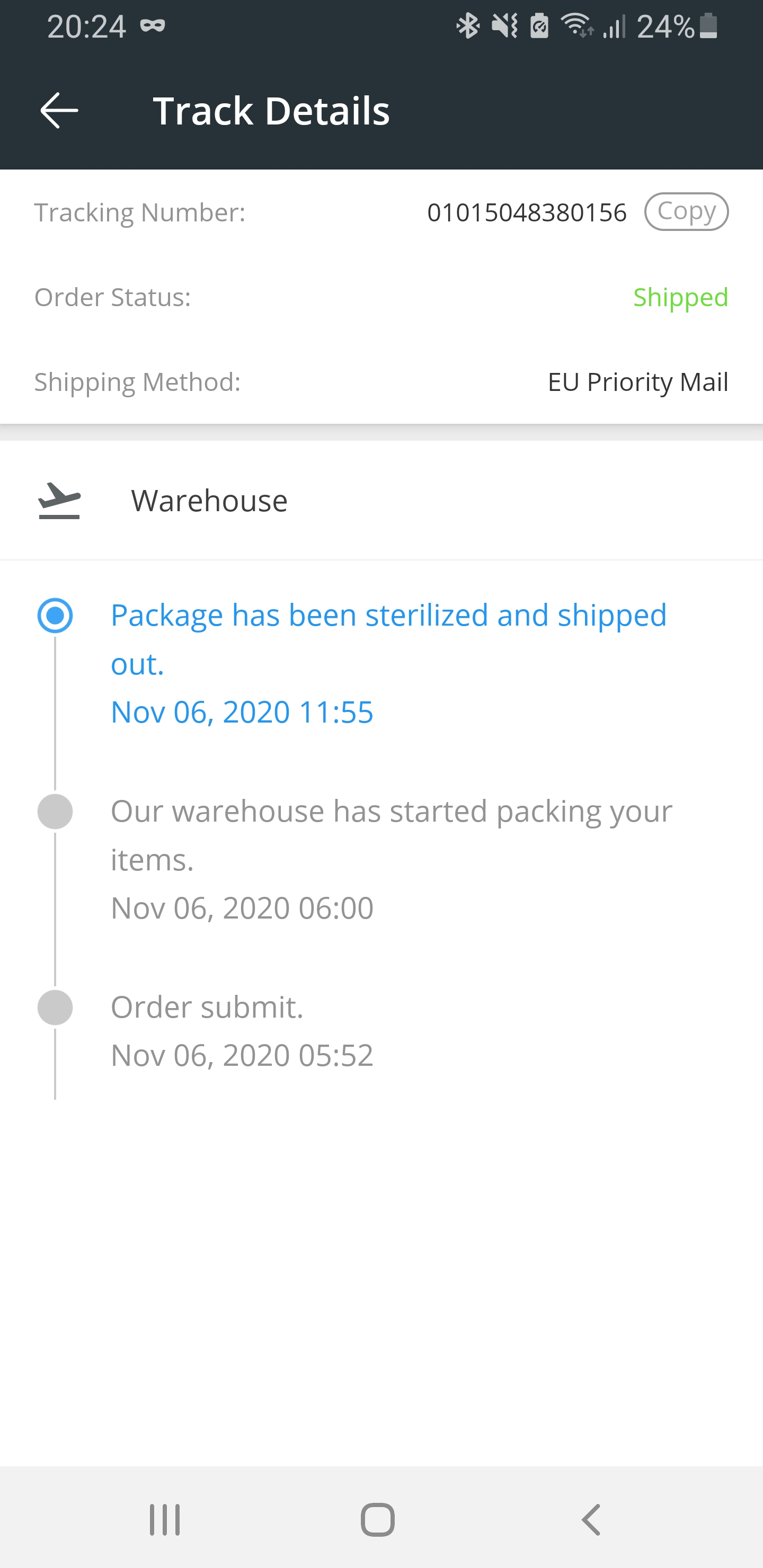Tap the Bluetooth status icon
Screen dimensions: 763x1568
click(468, 26)
